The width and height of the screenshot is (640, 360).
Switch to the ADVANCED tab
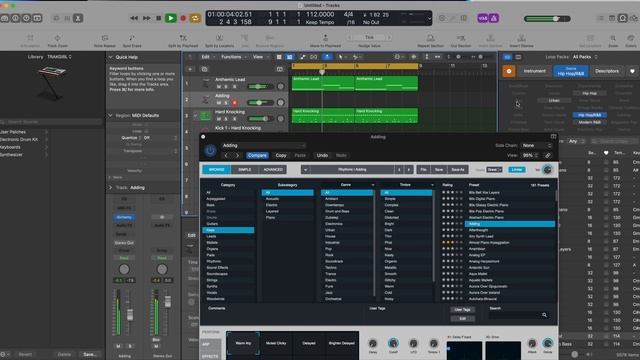tap(273, 169)
